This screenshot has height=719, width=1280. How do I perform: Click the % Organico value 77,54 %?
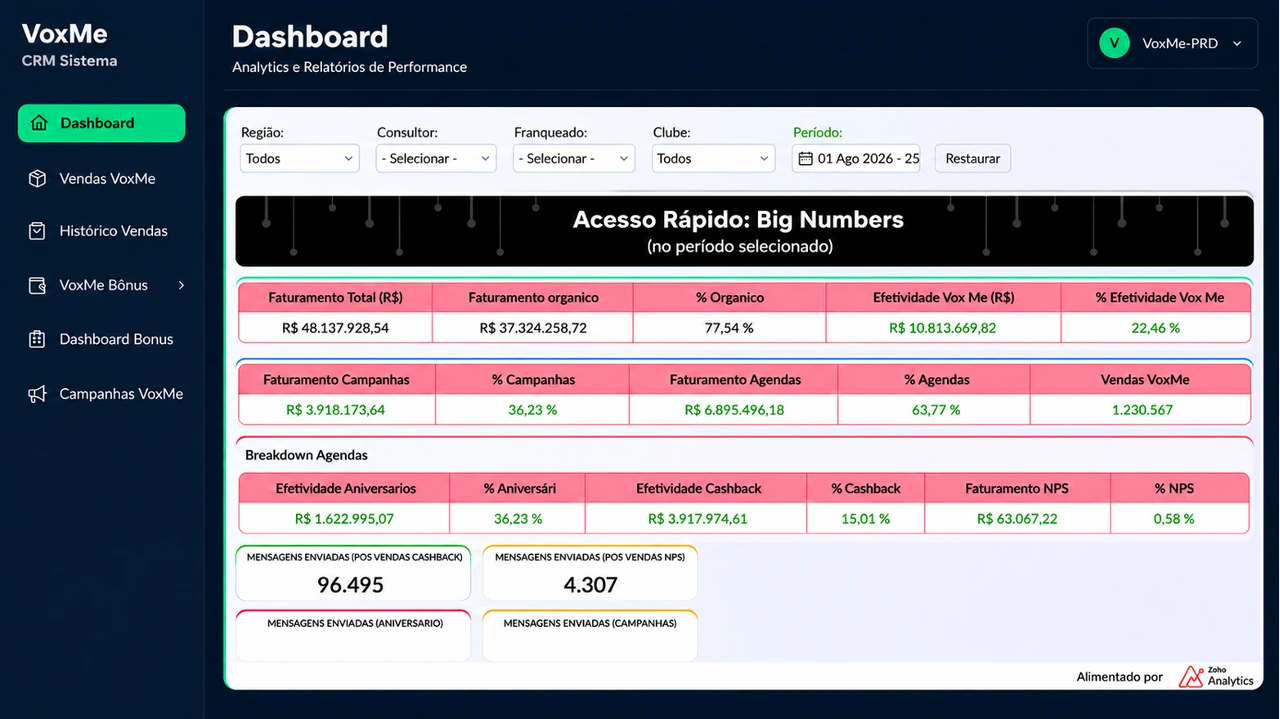729,328
